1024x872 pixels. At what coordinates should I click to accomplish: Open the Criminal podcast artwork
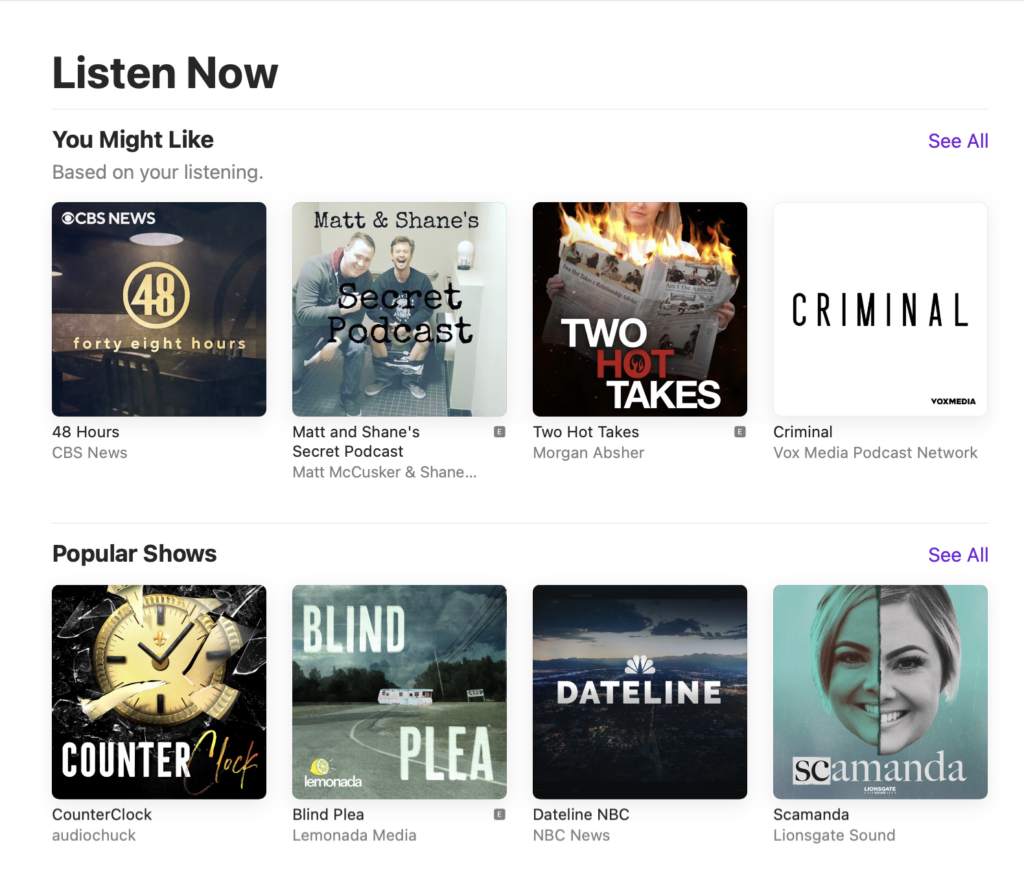[880, 309]
